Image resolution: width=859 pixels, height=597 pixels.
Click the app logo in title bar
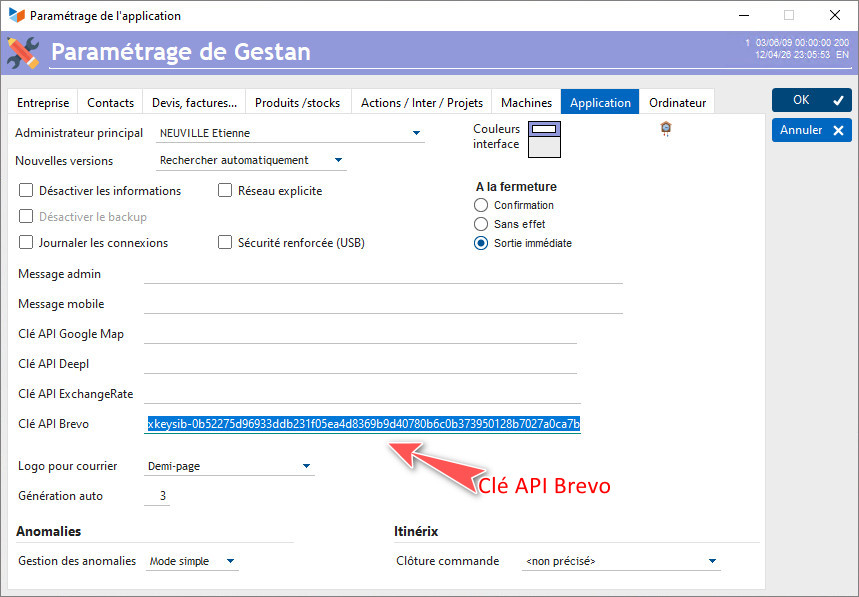(x=15, y=16)
